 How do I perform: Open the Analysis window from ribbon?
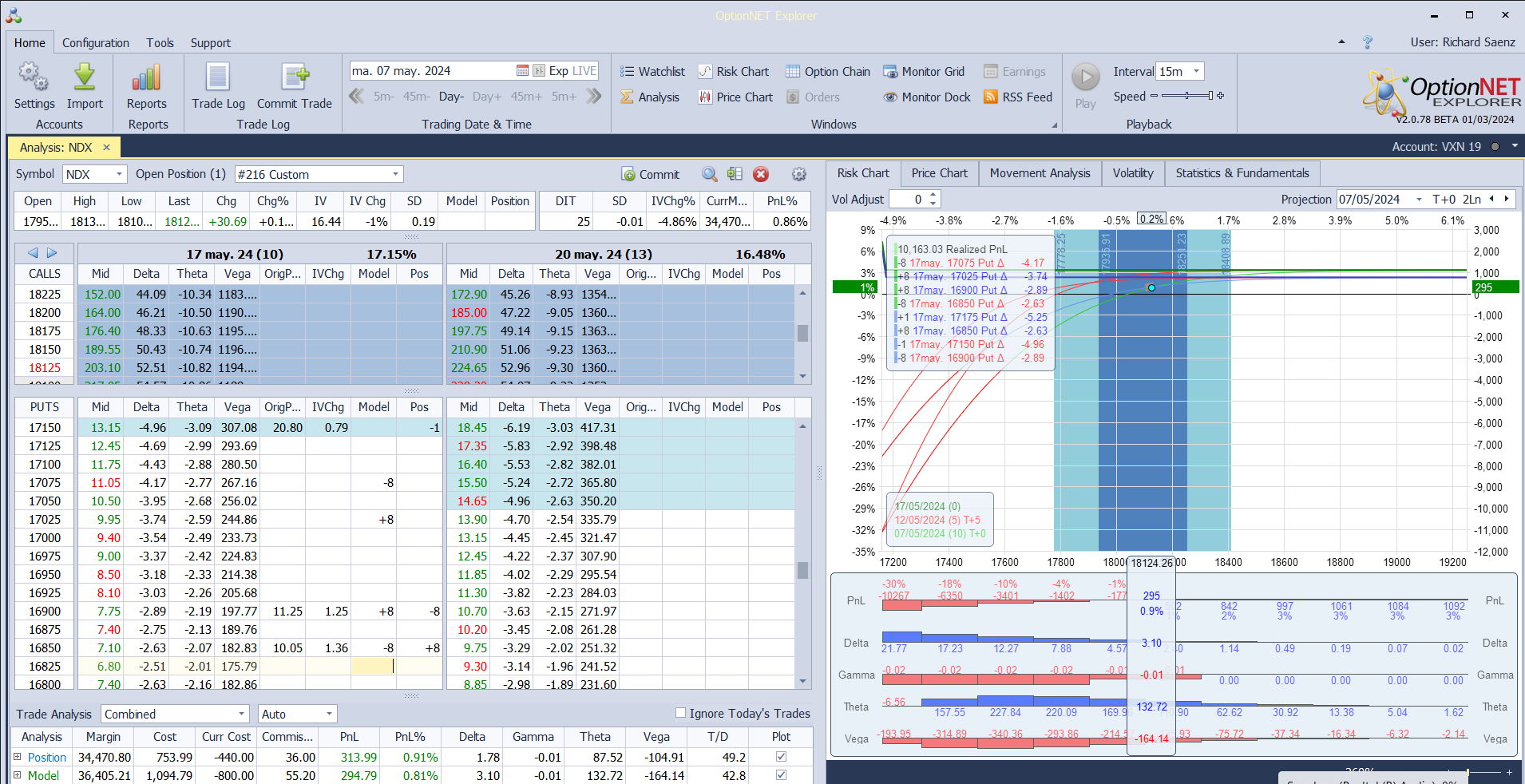click(x=650, y=97)
